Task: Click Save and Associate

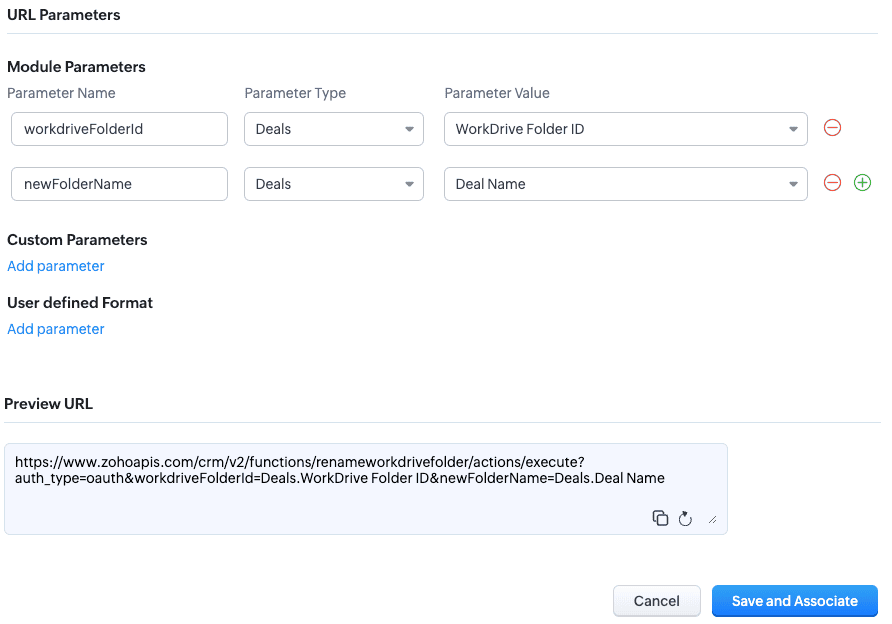Action: [x=795, y=601]
